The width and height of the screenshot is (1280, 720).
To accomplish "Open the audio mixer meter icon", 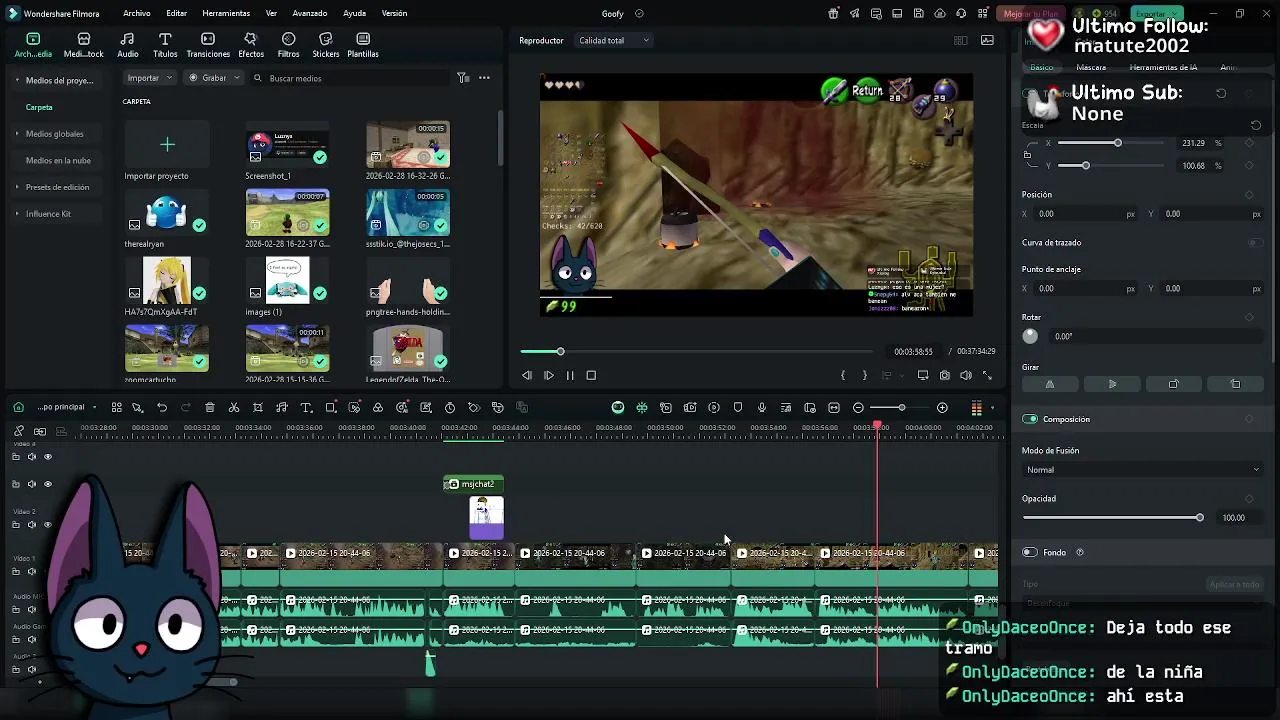I will [976, 408].
